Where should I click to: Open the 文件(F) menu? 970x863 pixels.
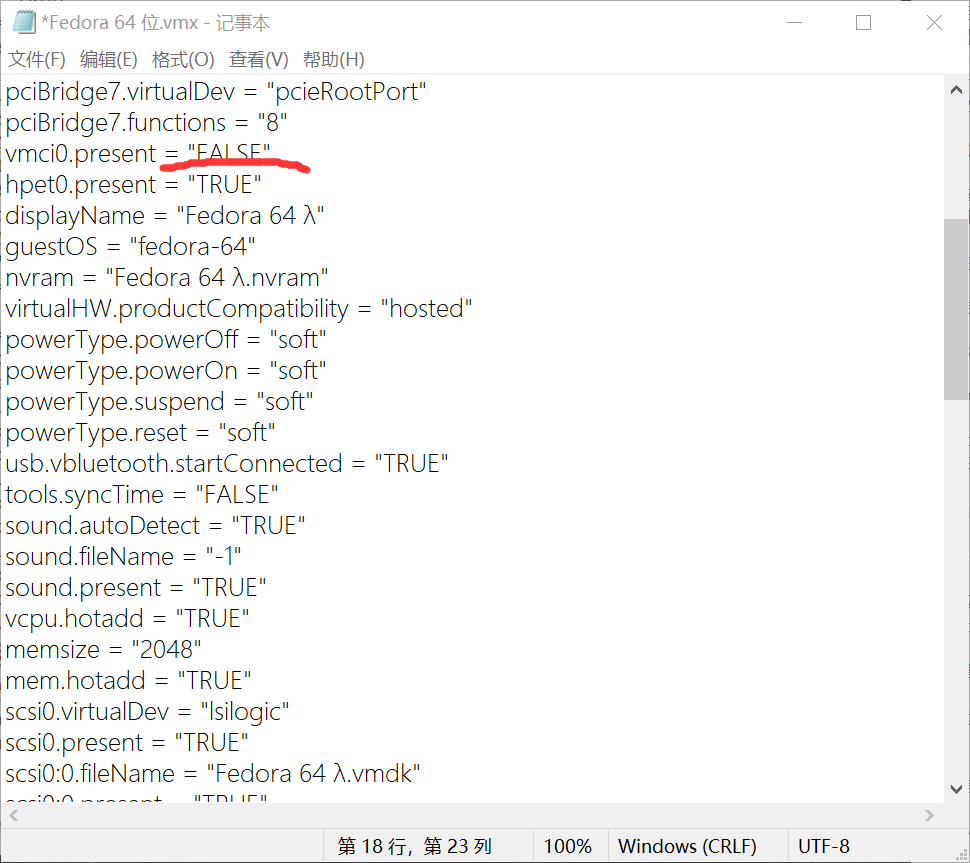click(x=36, y=59)
